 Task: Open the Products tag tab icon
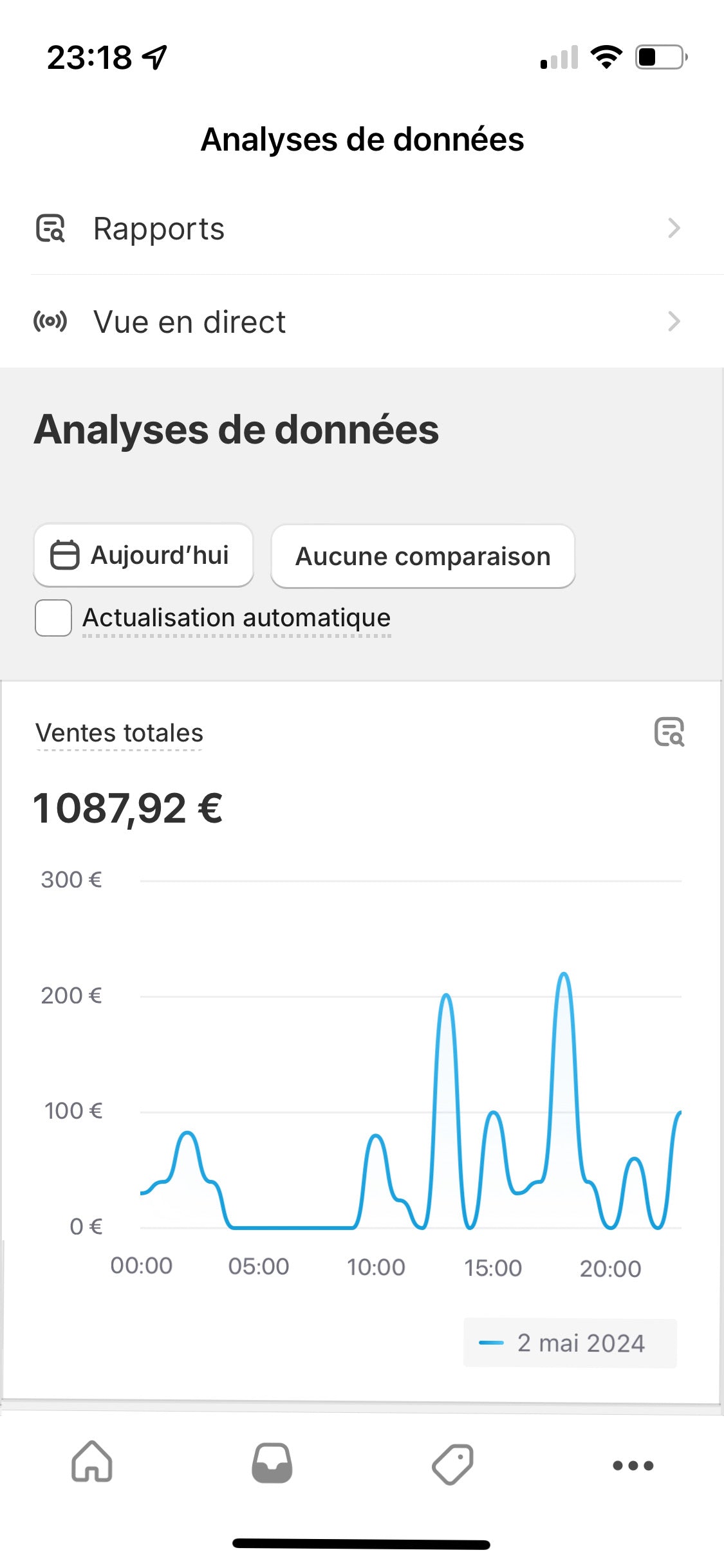pyautogui.click(x=452, y=1464)
